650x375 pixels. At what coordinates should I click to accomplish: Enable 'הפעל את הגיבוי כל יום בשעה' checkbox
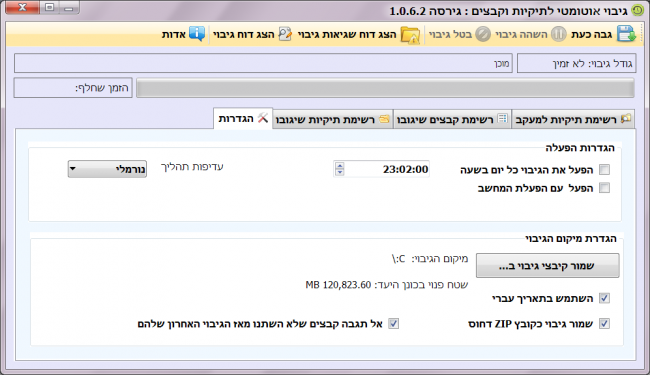(604, 169)
